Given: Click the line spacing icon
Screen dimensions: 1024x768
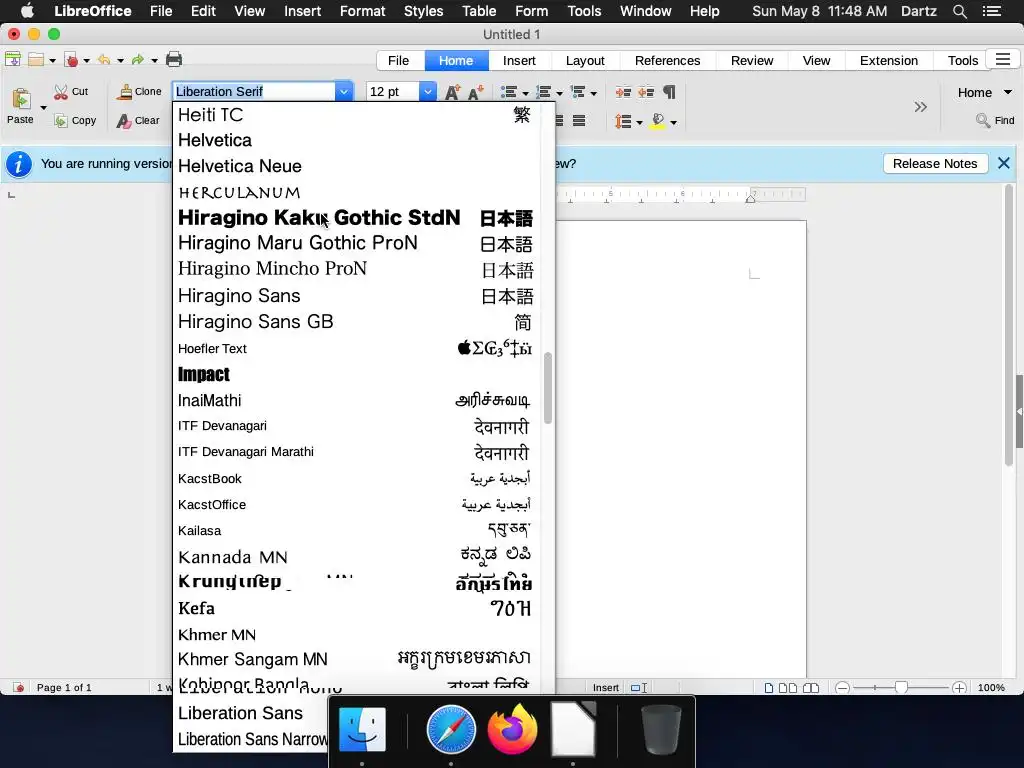Looking at the screenshot, I should [623, 121].
